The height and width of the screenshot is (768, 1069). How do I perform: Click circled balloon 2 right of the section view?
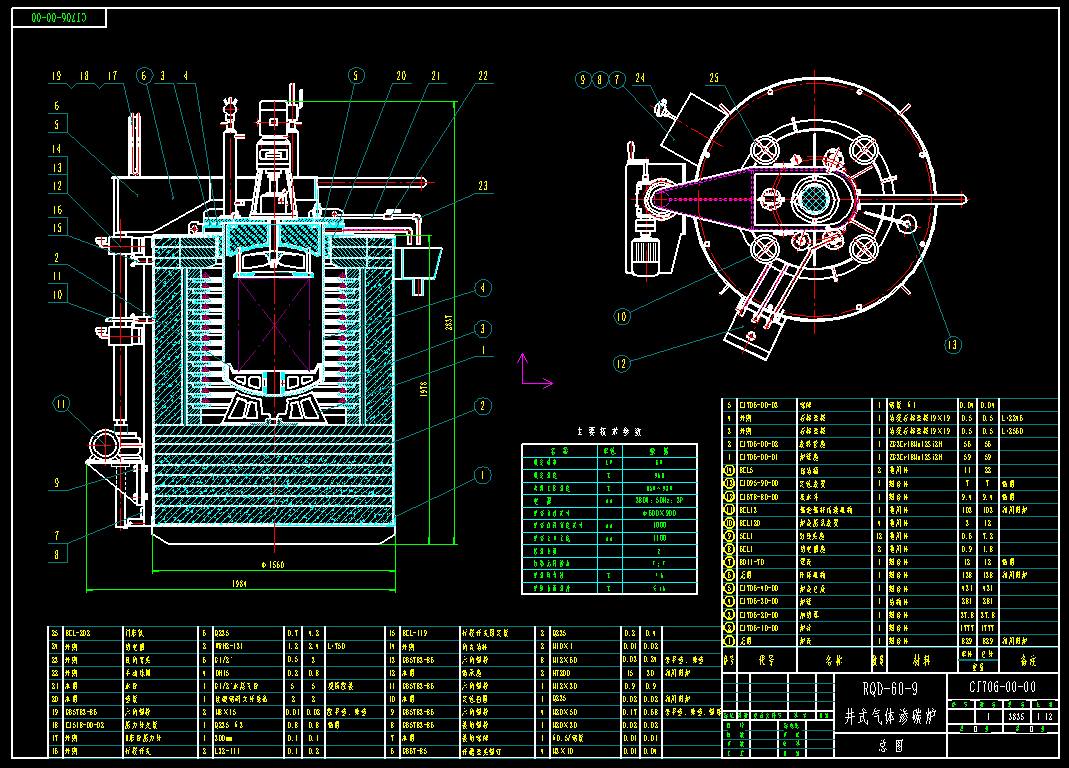pos(483,407)
